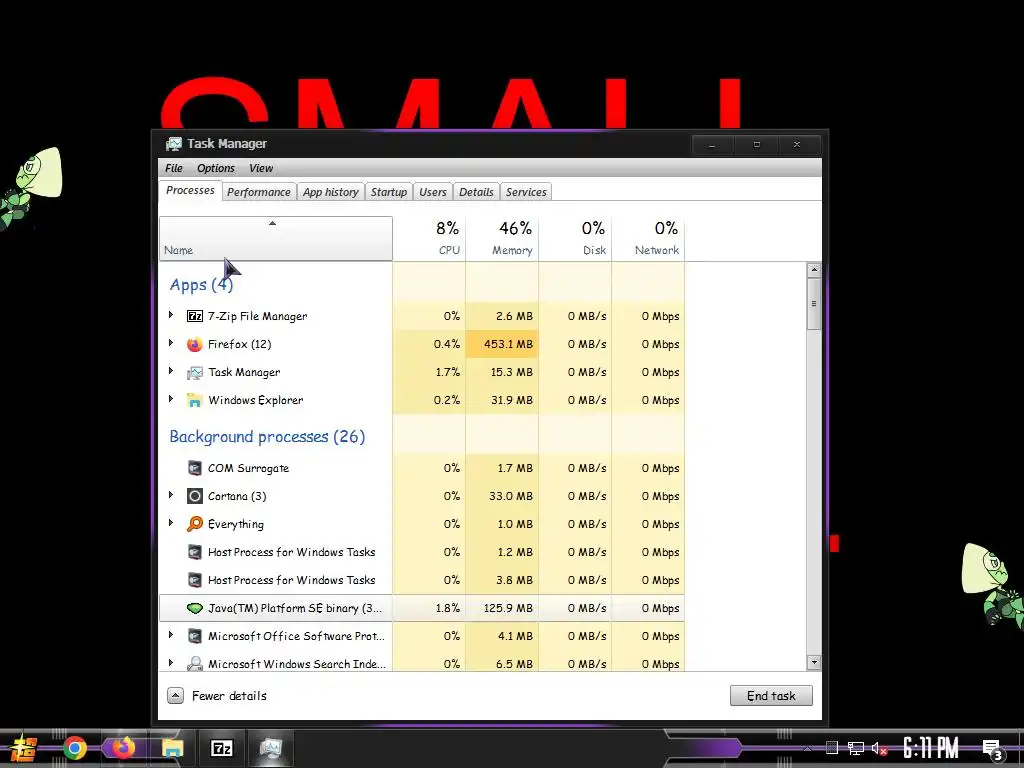Expand the Everything process entry
The width and height of the screenshot is (1024, 768).
click(171, 522)
